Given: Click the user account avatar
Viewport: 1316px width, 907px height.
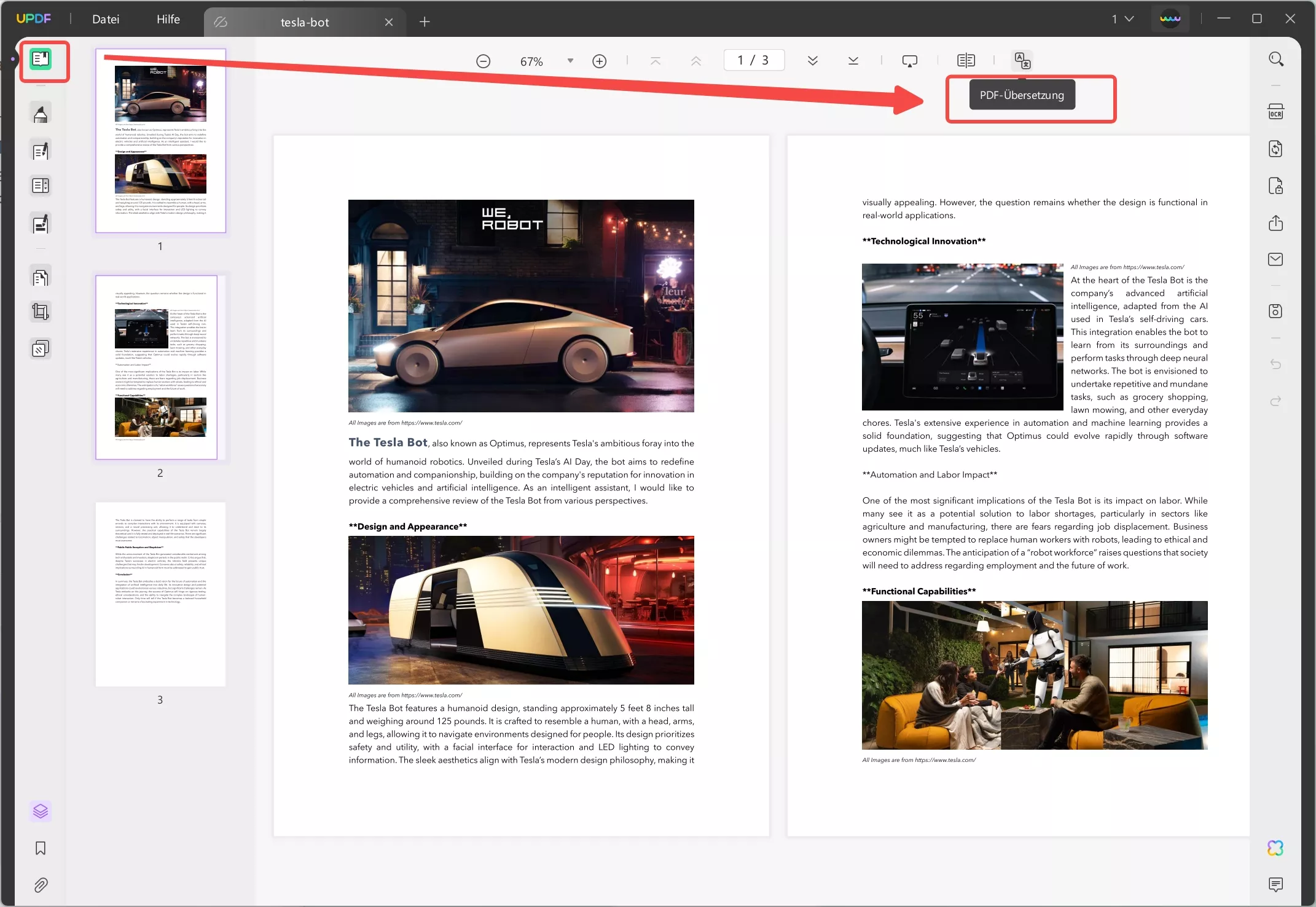Looking at the screenshot, I should [1170, 19].
